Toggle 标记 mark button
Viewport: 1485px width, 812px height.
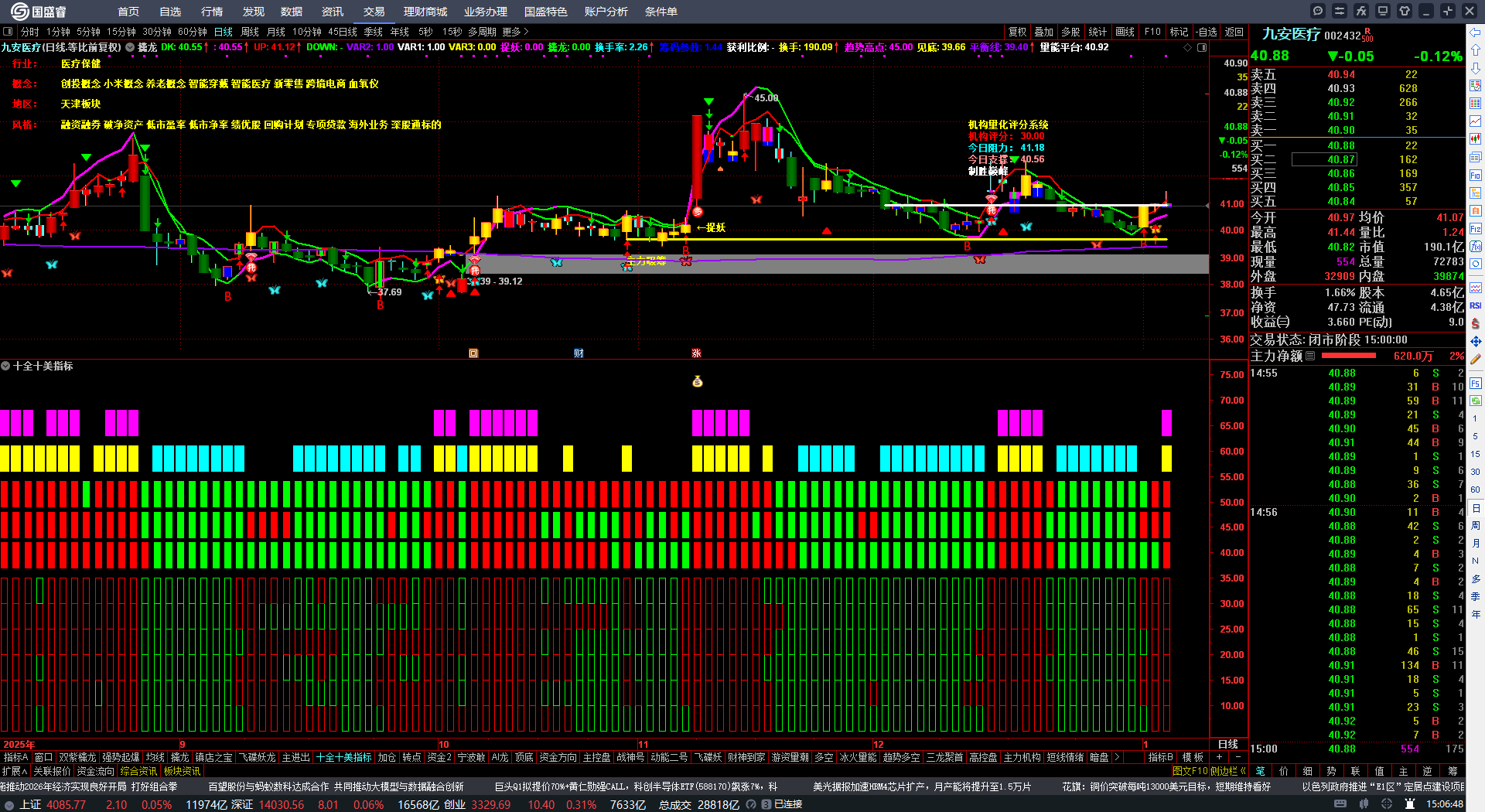point(1179,32)
